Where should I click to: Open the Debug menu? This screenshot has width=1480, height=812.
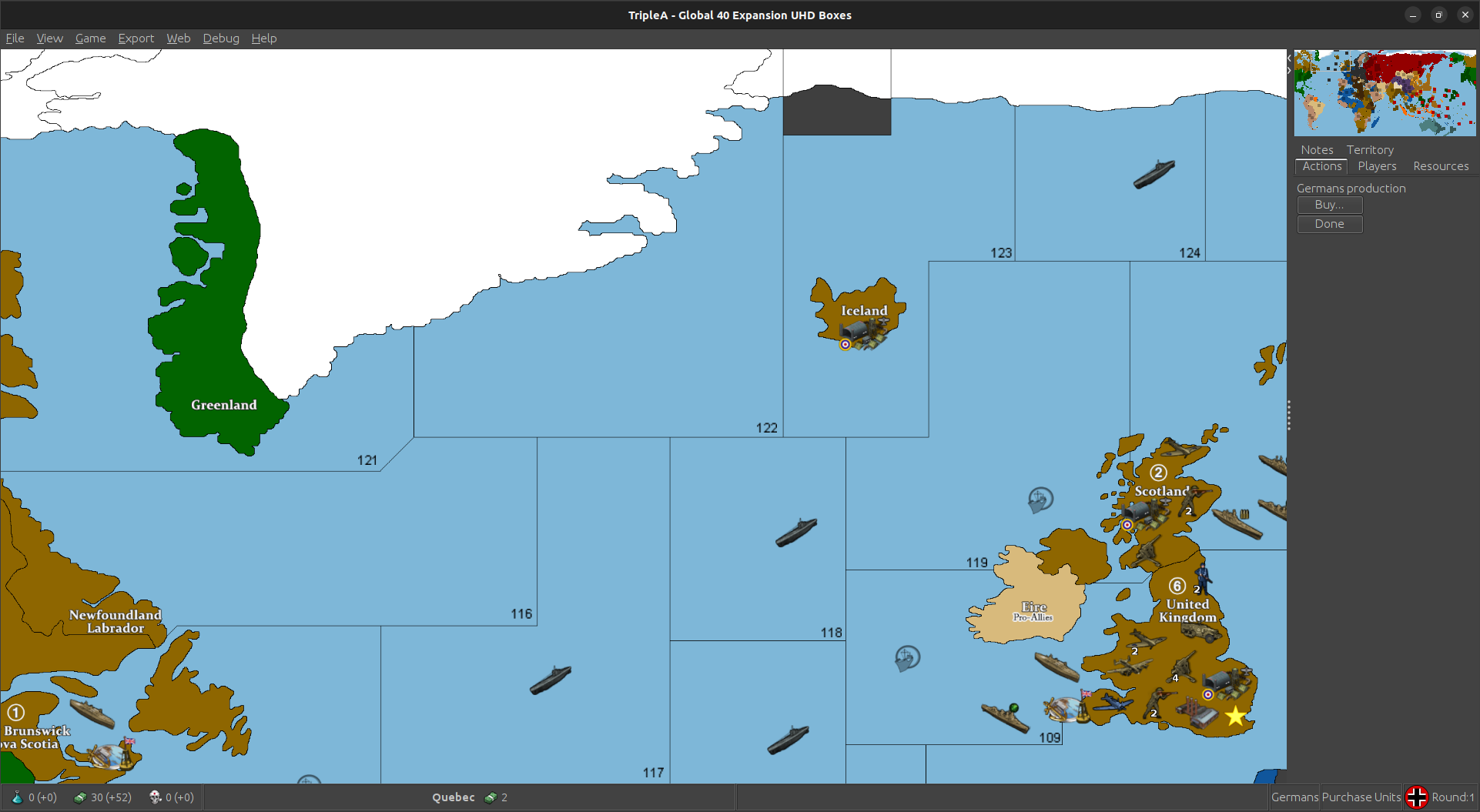(x=221, y=38)
